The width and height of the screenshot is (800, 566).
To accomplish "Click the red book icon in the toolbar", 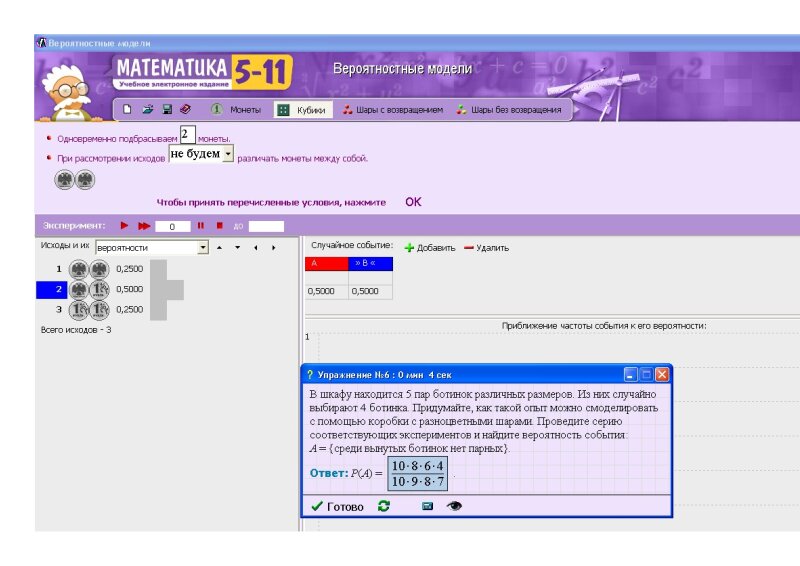I will [x=185, y=110].
